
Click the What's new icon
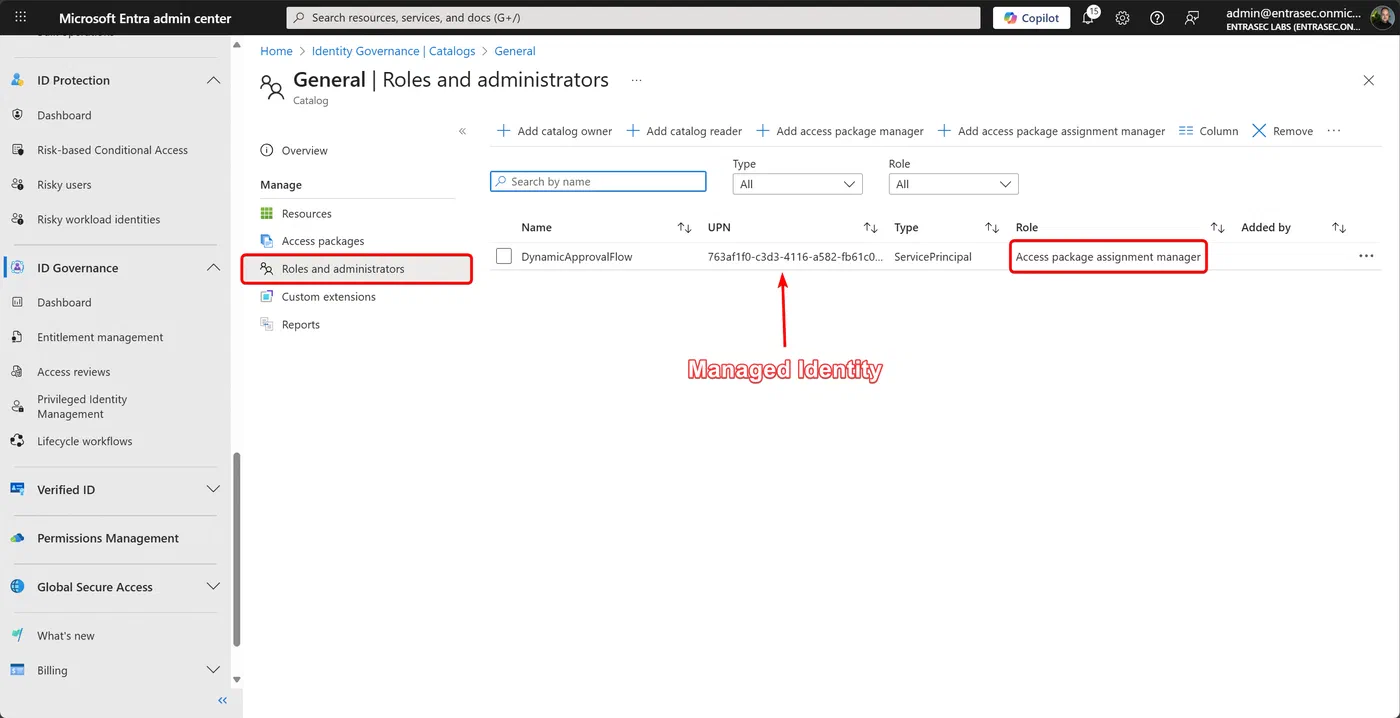point(17,636)
